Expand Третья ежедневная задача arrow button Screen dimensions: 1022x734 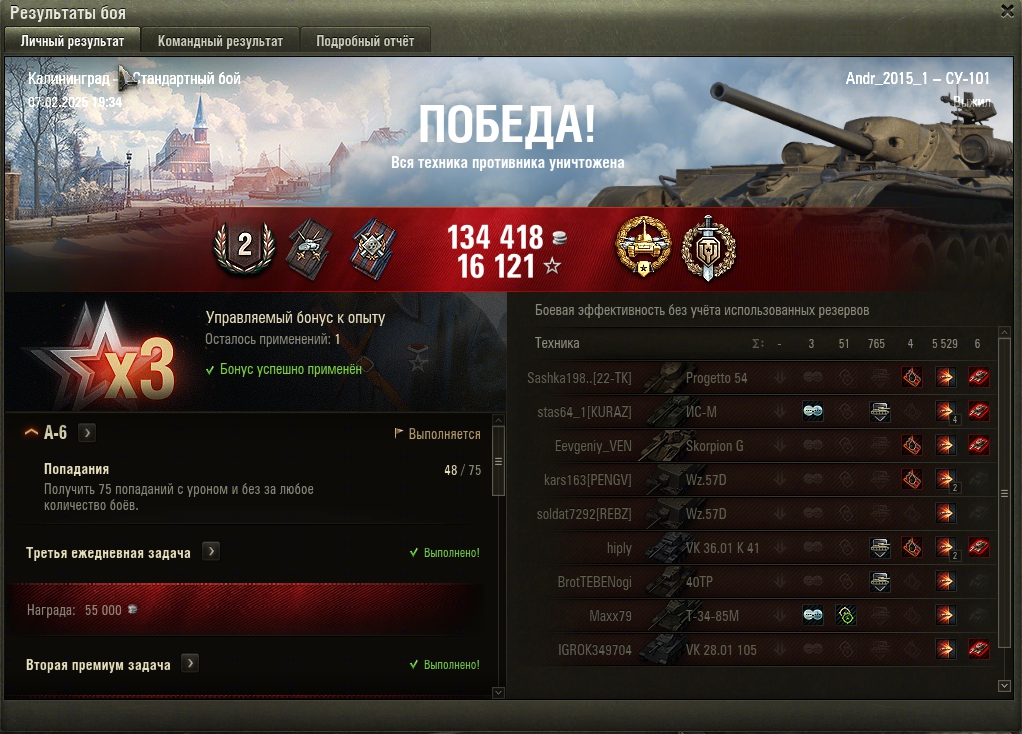point(211,551)
